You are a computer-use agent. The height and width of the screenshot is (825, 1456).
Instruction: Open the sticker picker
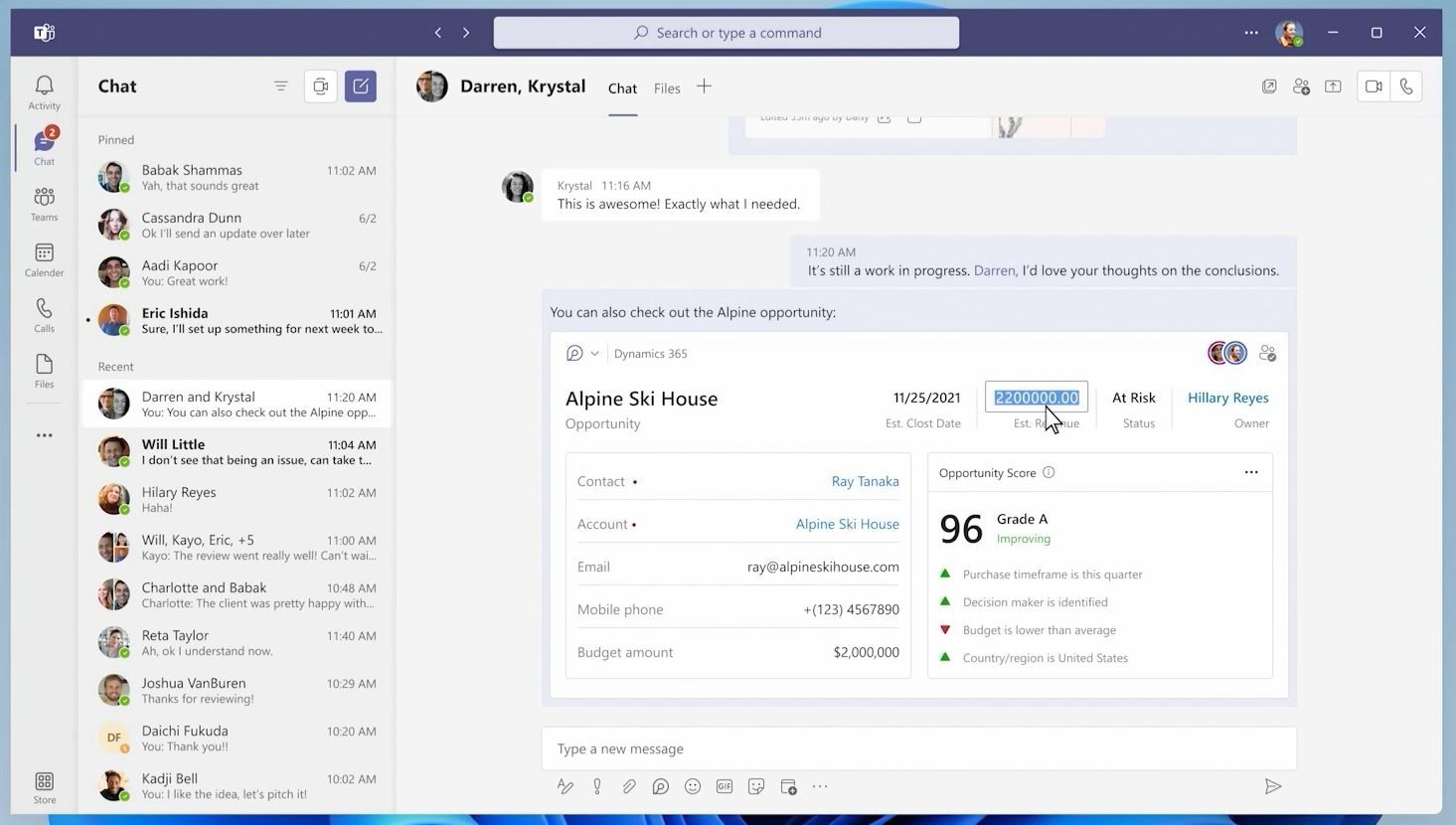click(x=756, y=787)
